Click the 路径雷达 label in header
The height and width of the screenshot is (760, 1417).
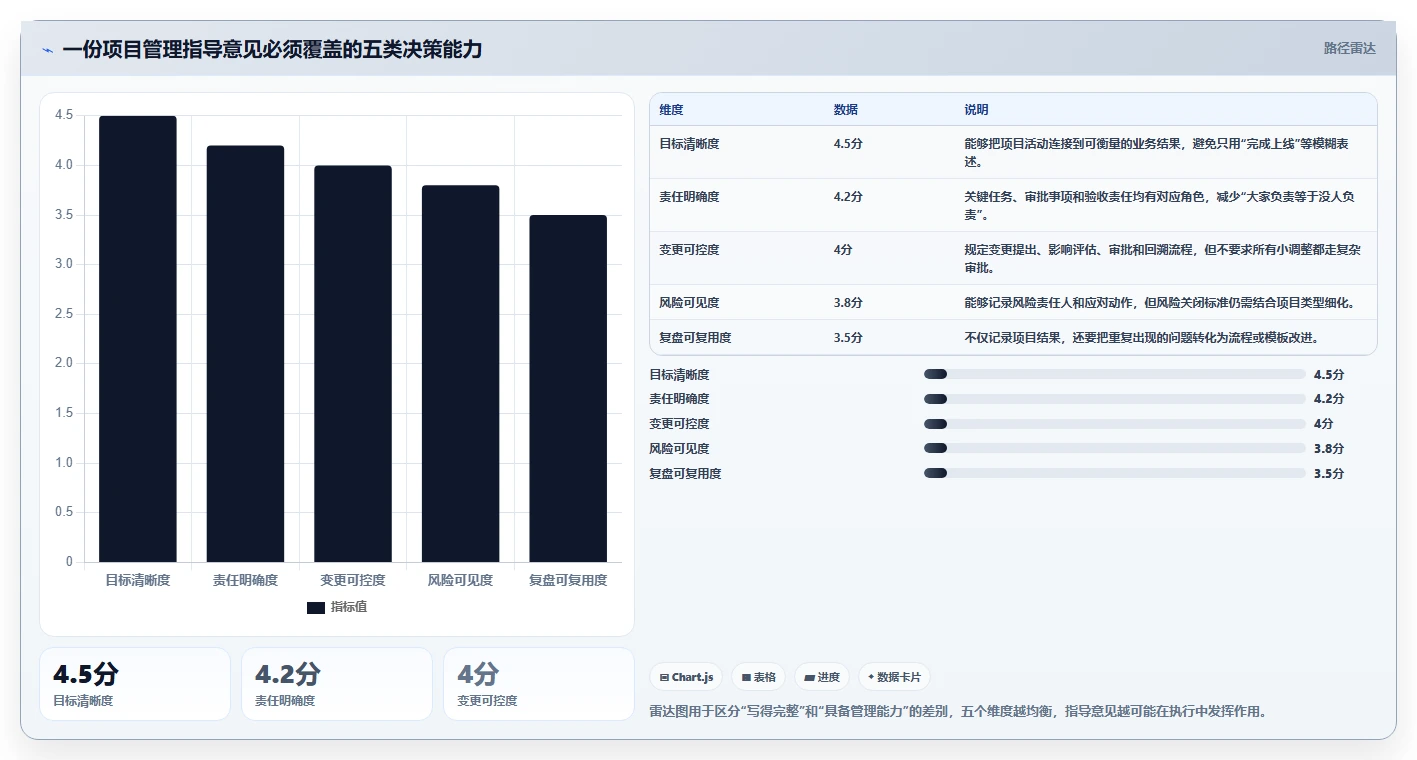[1349, 48]
